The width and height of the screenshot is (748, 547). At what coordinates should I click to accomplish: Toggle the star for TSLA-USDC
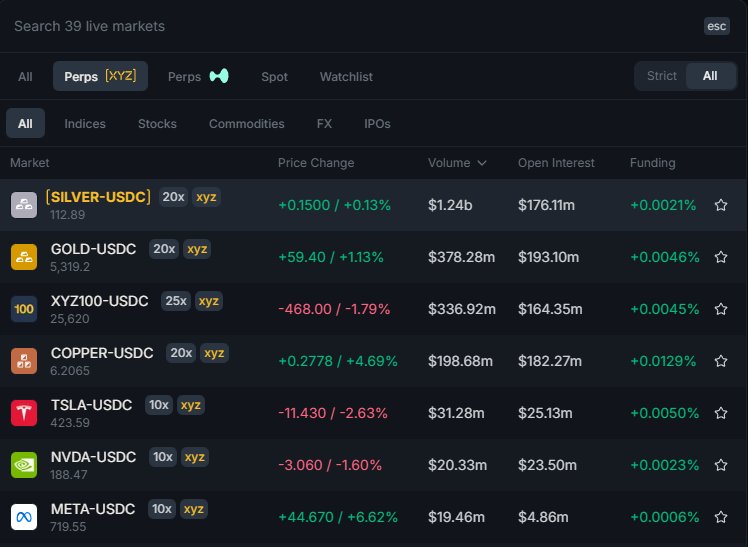click(x=721, y=413)
